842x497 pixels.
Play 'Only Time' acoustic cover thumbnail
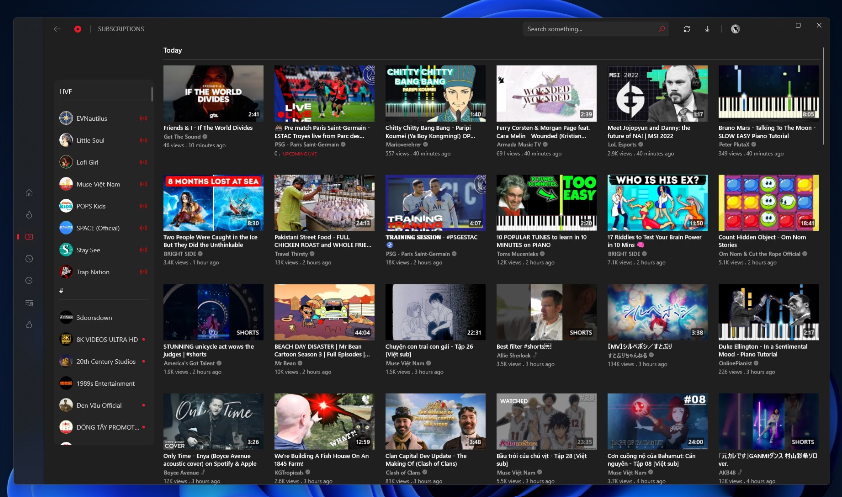pos(213,422)
